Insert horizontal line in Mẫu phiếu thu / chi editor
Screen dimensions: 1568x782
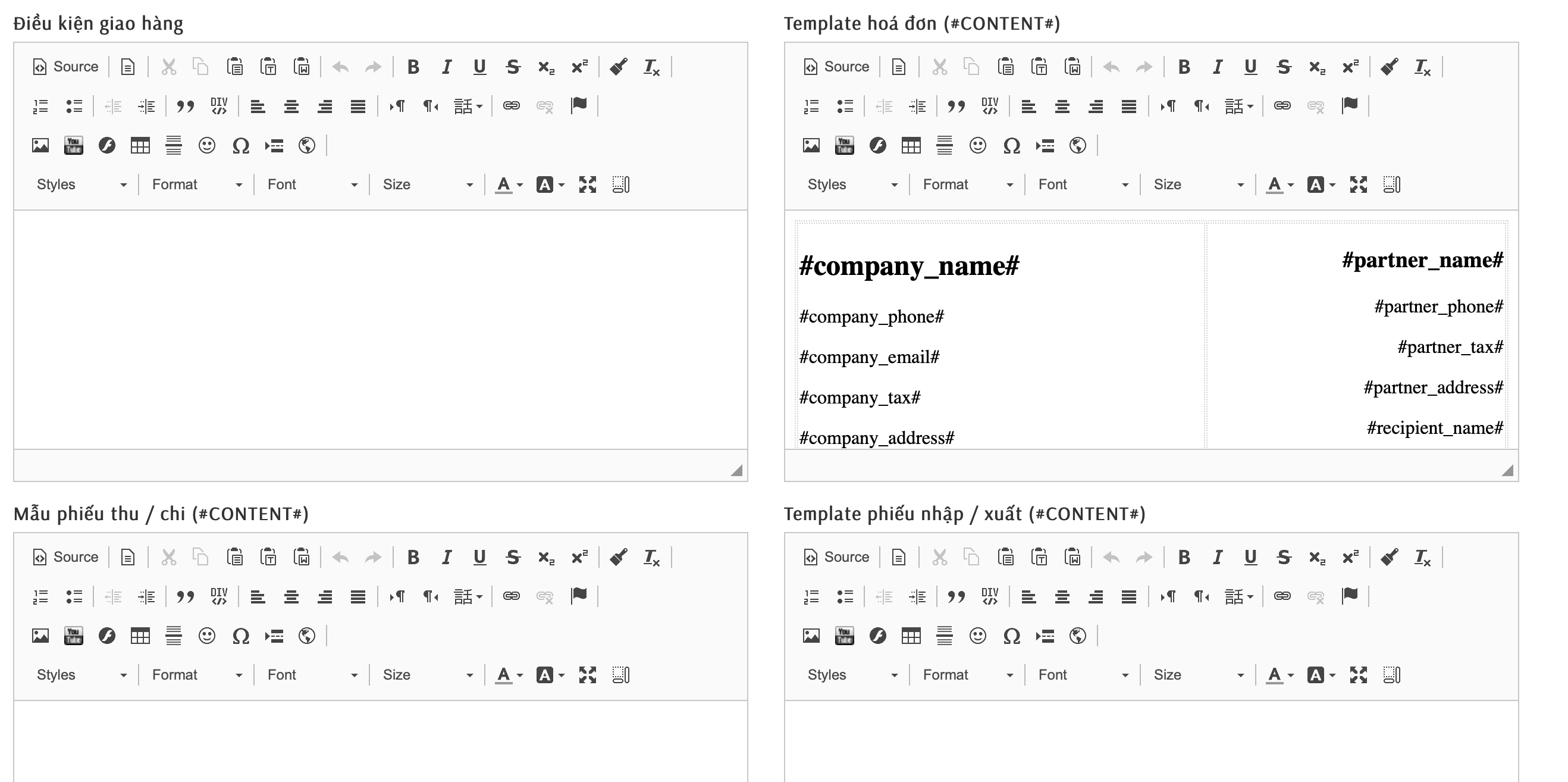(174, 636)
